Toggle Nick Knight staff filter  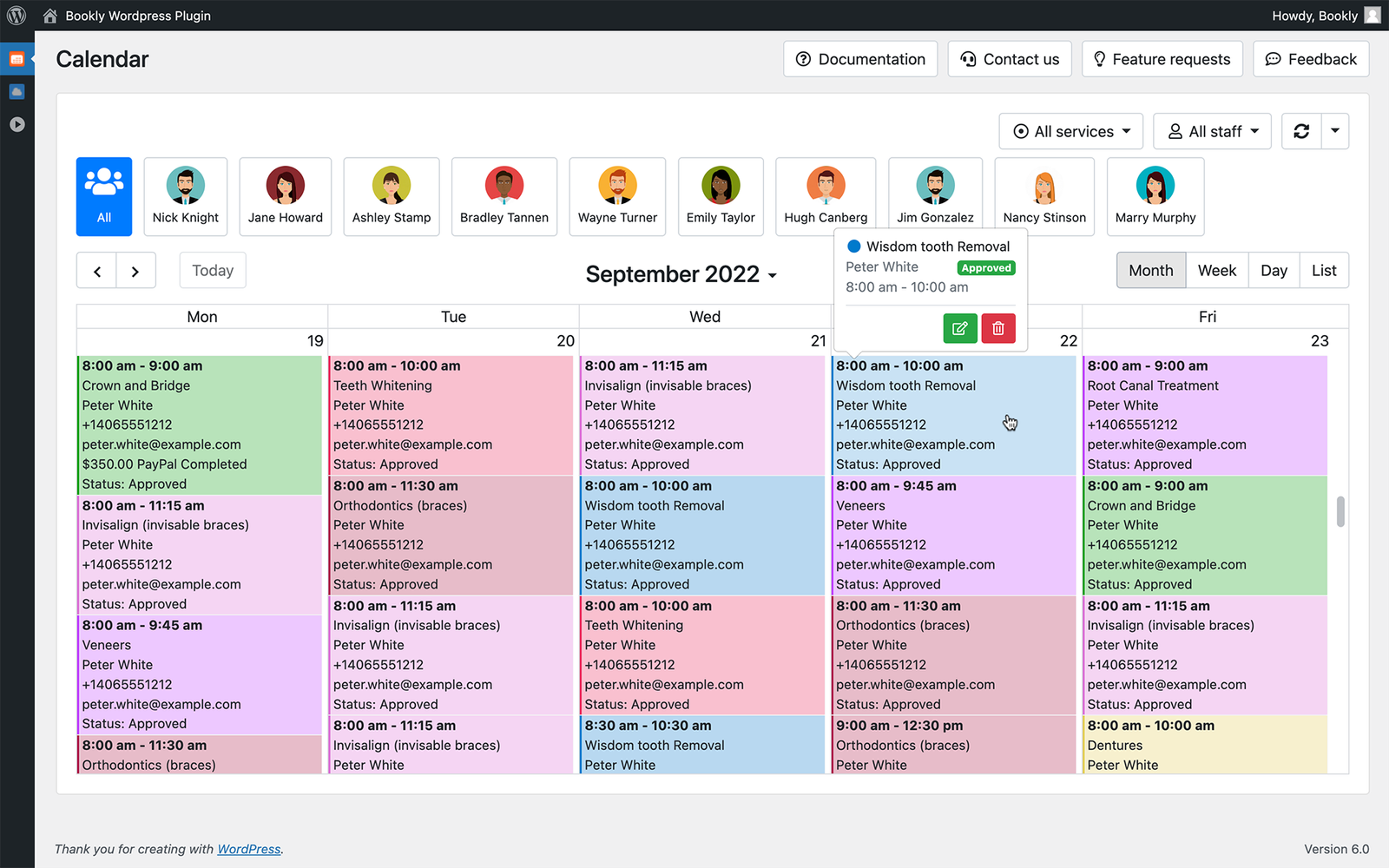point(186,197)
